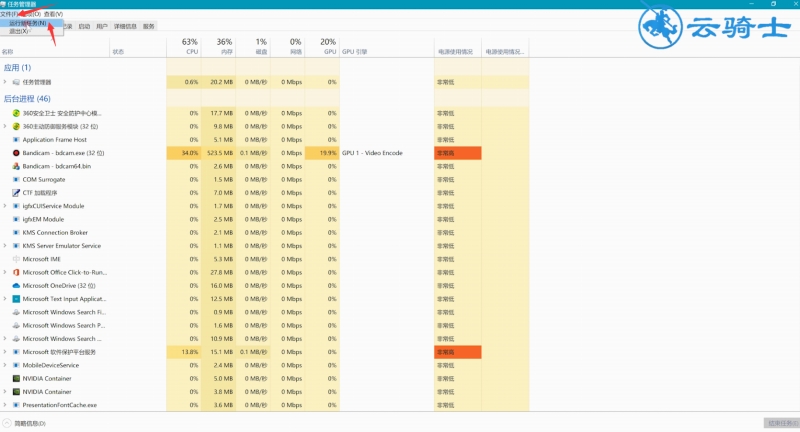Collapse to 简略信息 fewer details view
This screenshot has width=800, height=432.
pyautogui.click(x=24, y=423)
